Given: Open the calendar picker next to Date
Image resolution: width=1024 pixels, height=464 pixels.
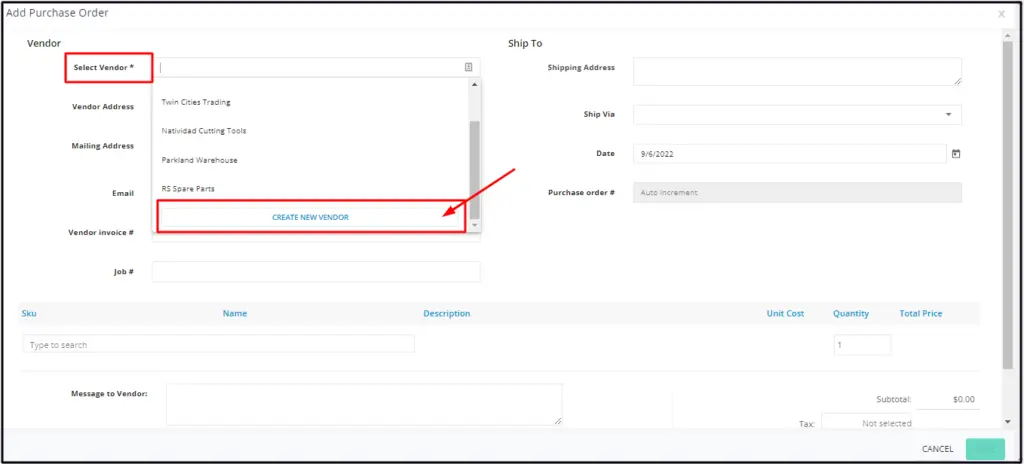Looking at the screenshot, I should coord(956,154).
